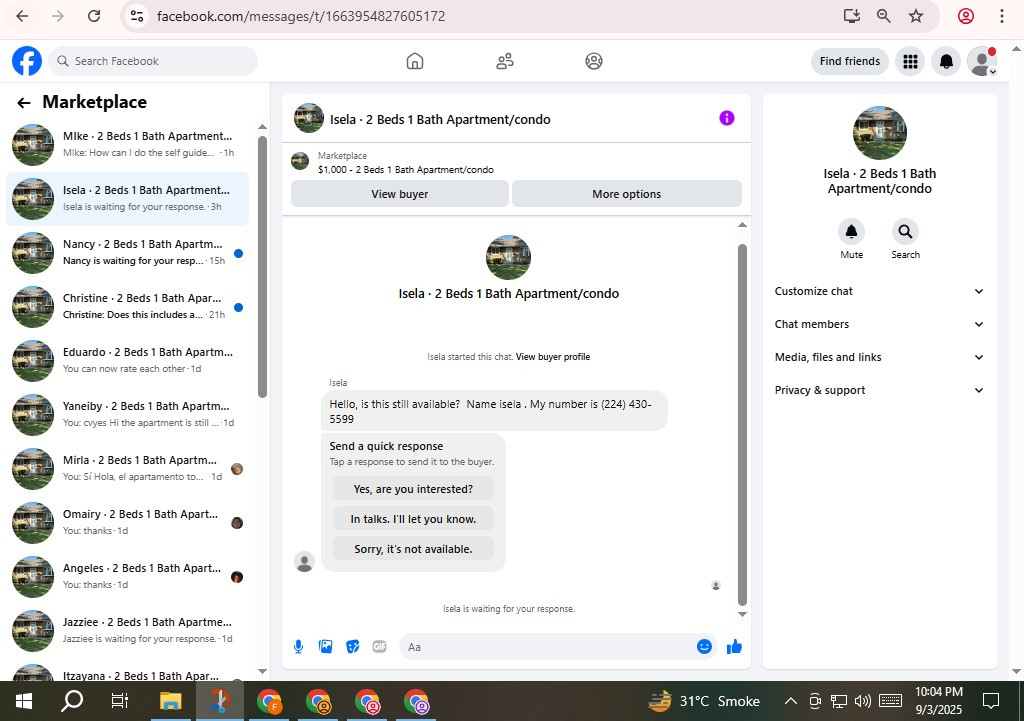This screenshot has height=721, width=1024.
Task: Open Chrome three-dot menu
Action: (x=1002, y=16)
